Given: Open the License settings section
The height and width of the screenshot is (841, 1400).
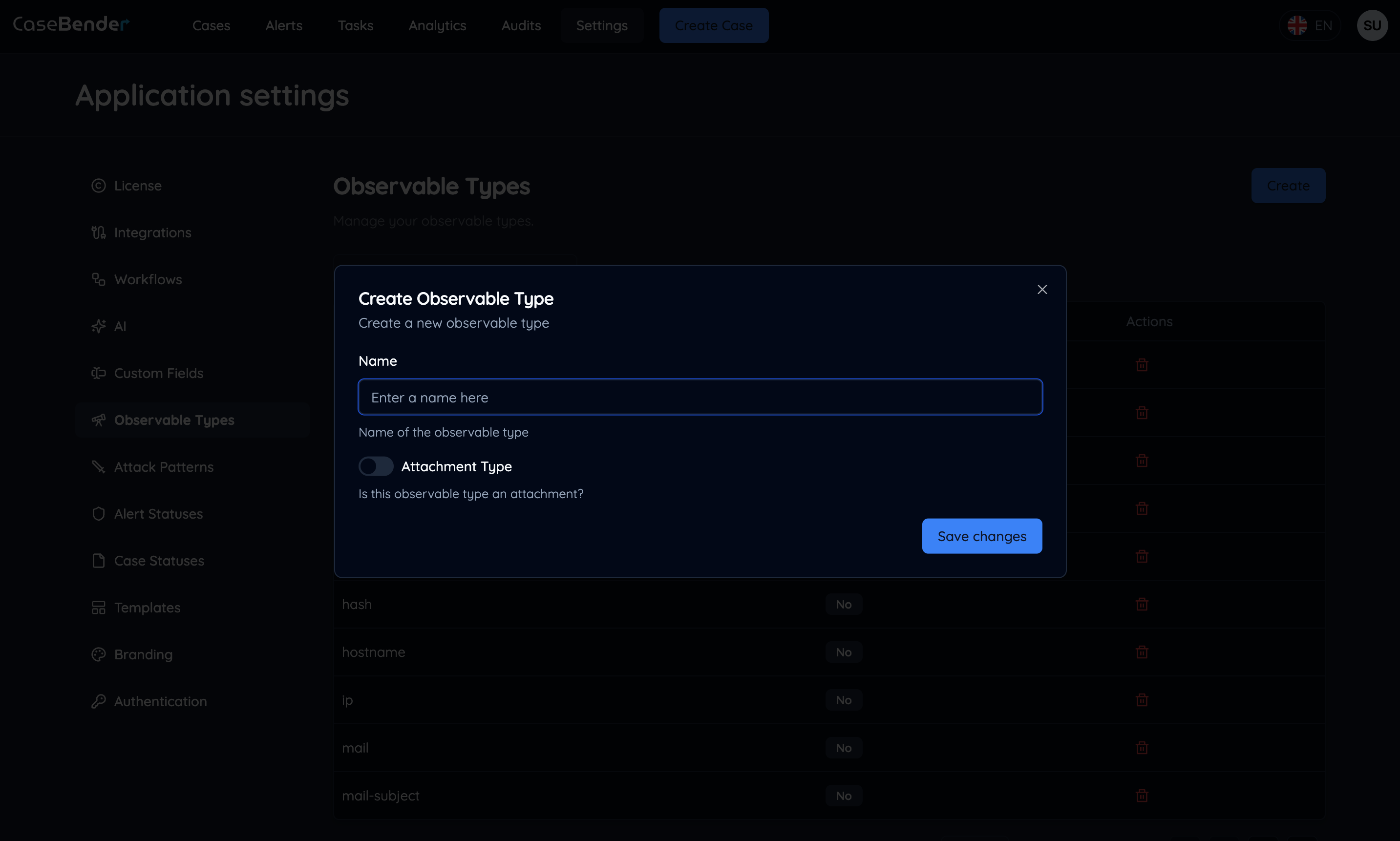Looking at the screenshot, I should click(x=137, y=185).
